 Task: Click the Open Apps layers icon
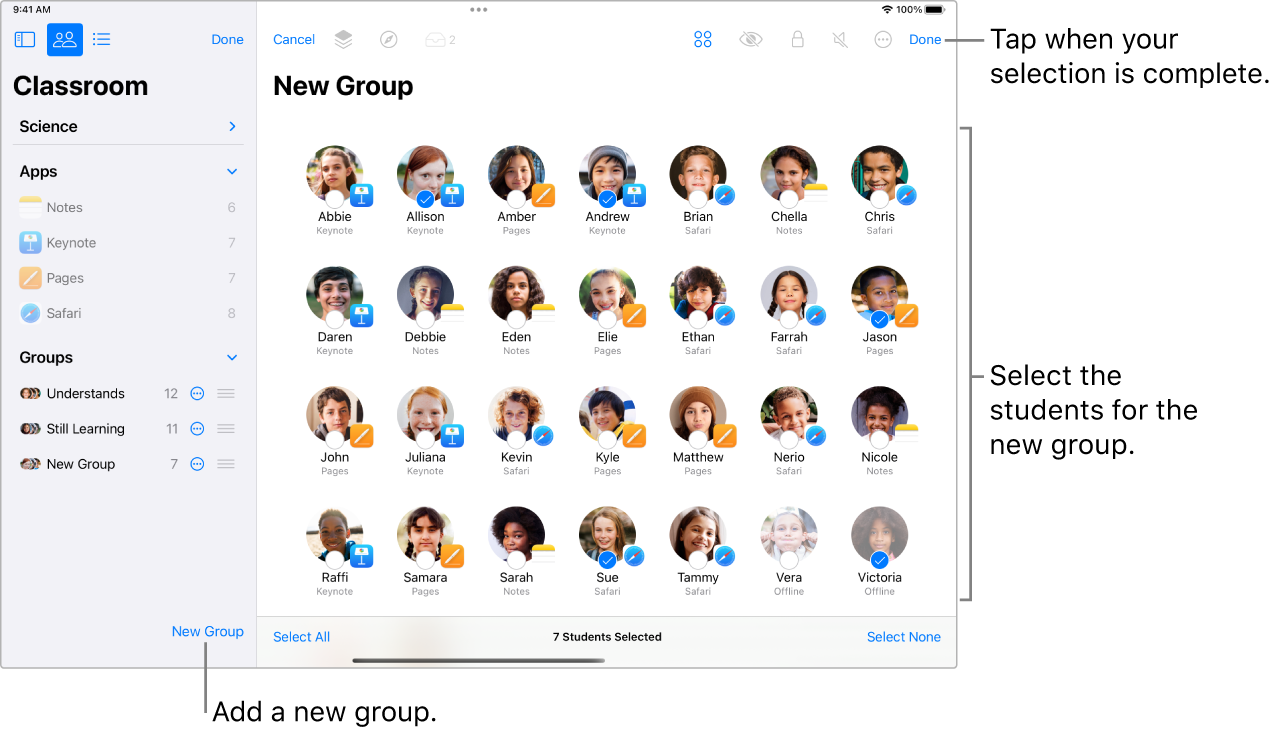tap(343, 39)
